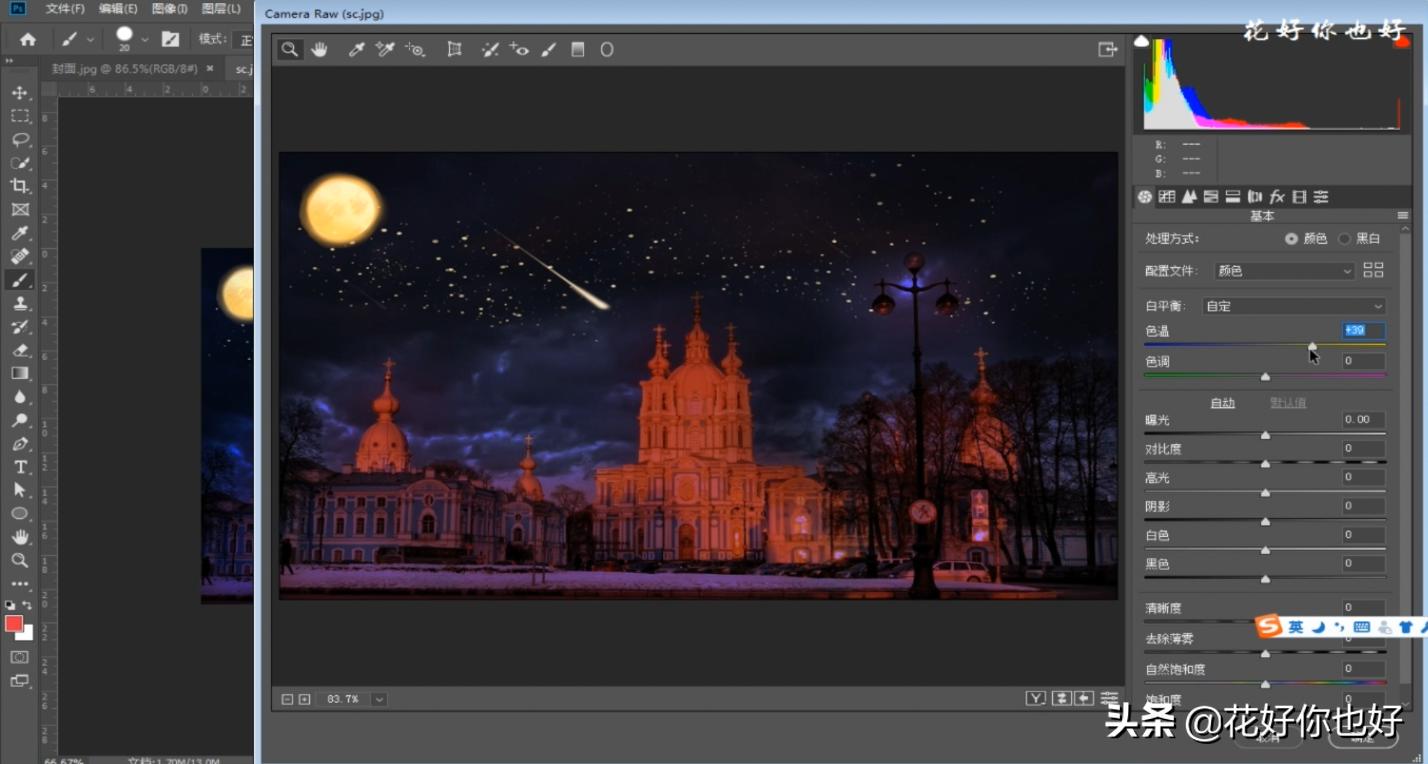Screen dimensions: 1428x764
Task: Click the 自动 (Auto) link
Action: (1222, 403)
